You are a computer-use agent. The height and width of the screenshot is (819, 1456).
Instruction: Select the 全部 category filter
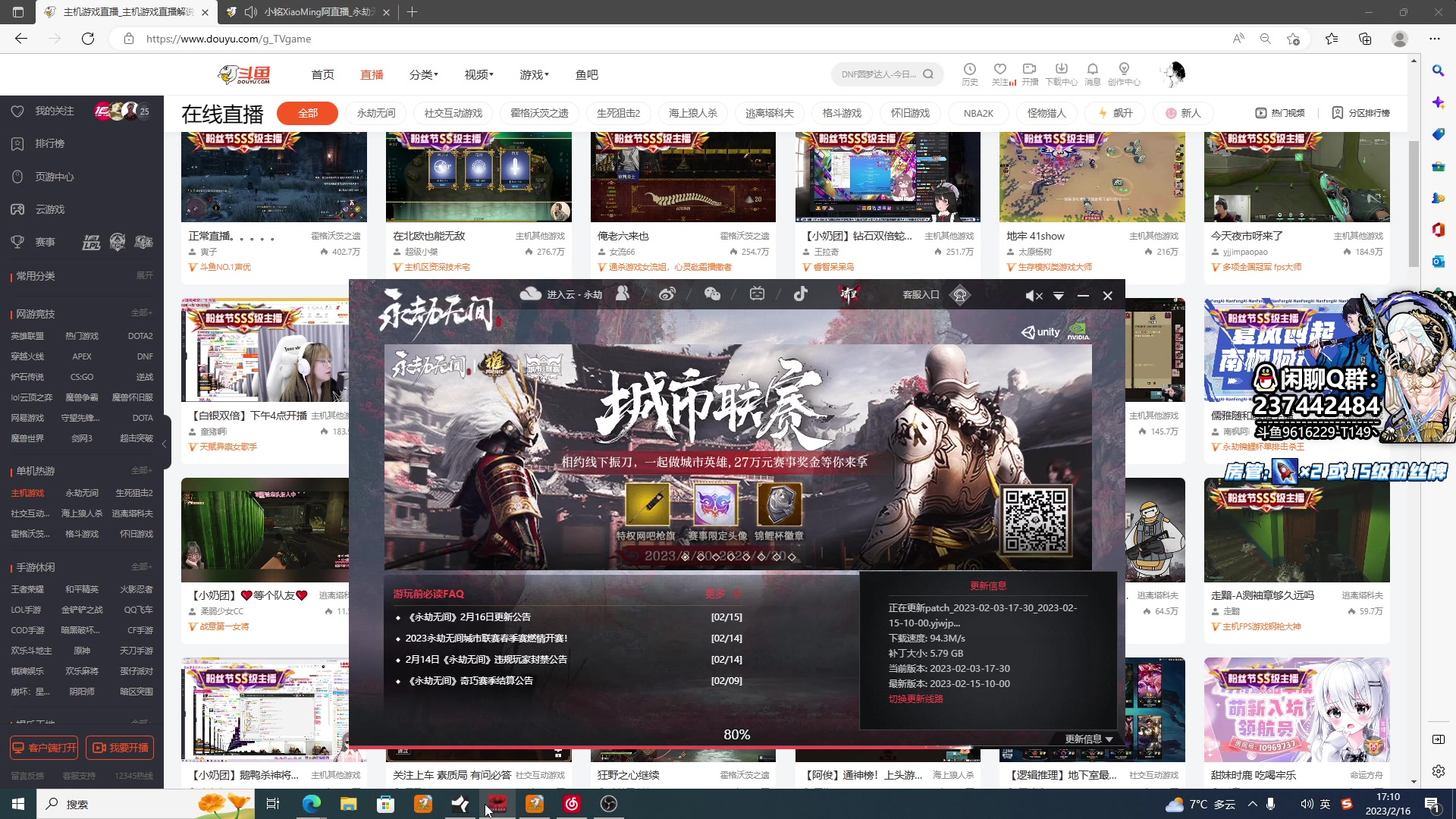pos(307,113)
